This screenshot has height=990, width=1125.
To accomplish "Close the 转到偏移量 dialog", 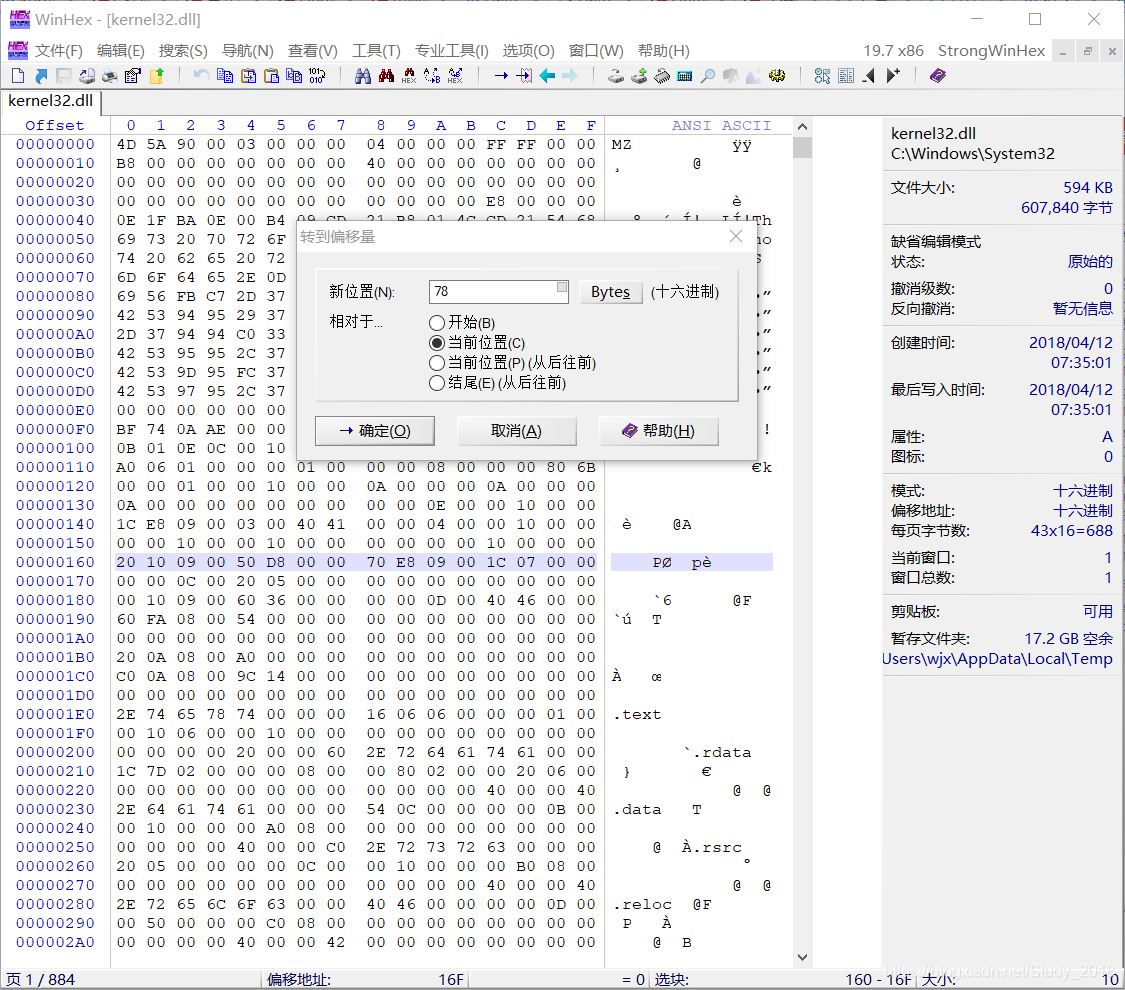I will [x=735, y=237].
